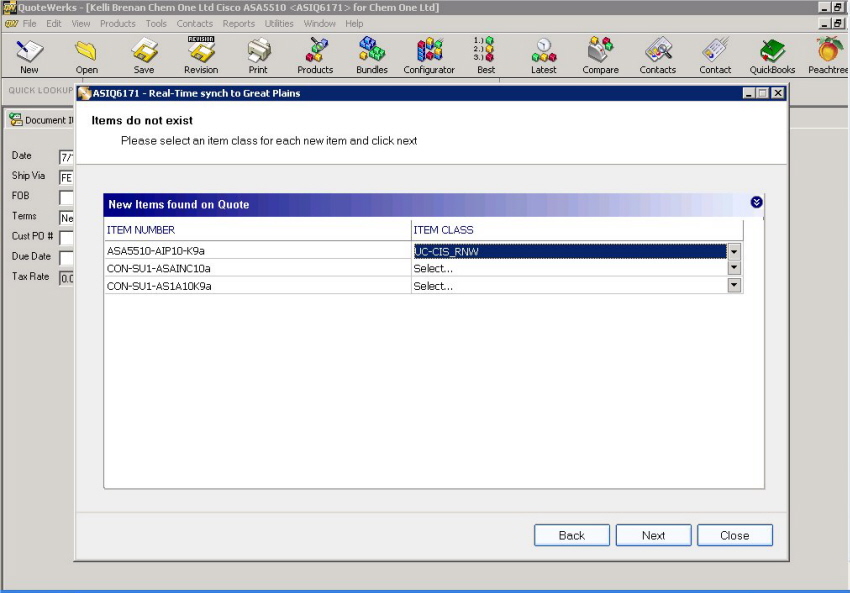Screen dimensions: 850x593
Task: Click the Back button
Action: point(572,536)
